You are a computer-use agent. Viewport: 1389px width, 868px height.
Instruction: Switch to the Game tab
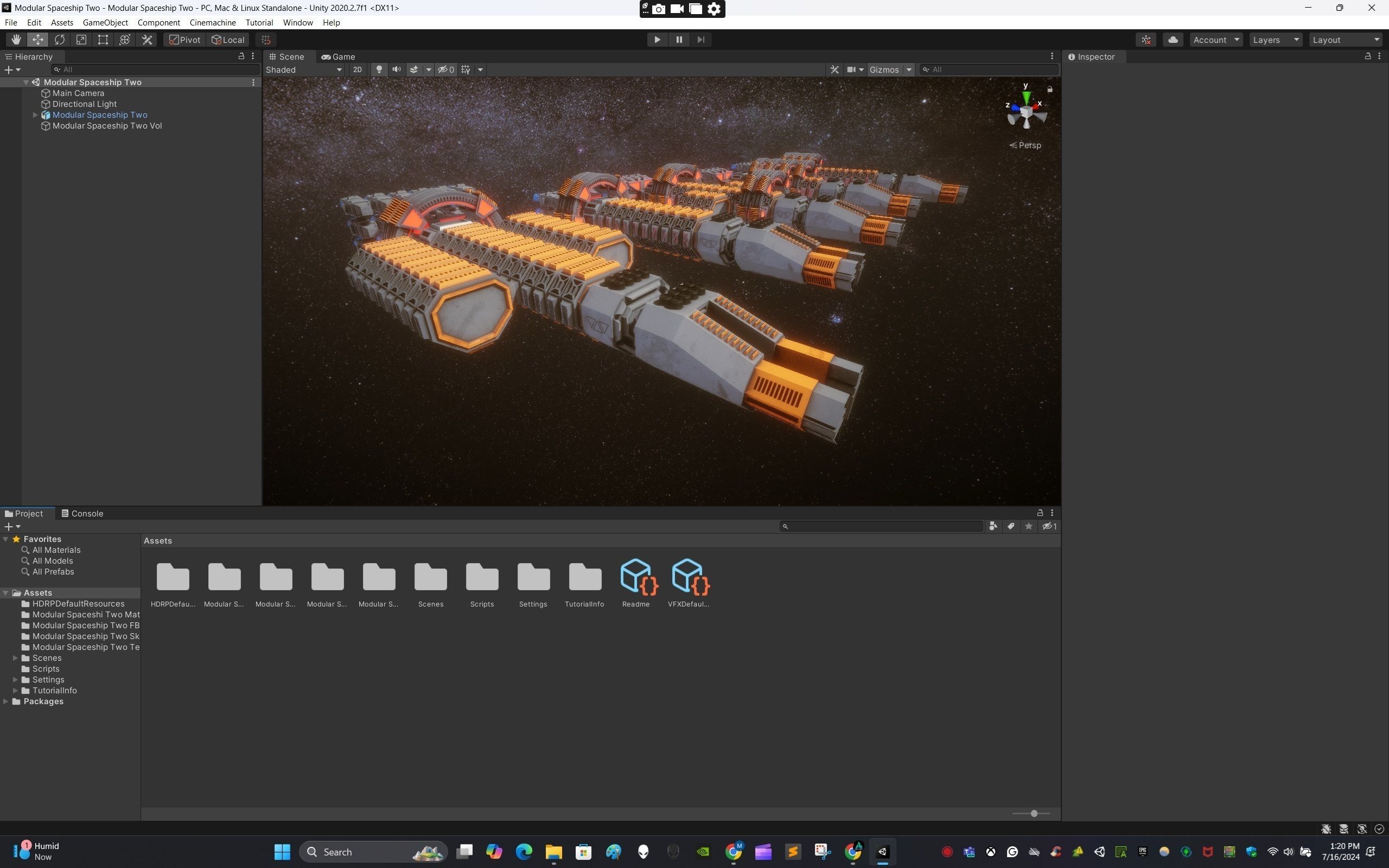pyautogui.click(x=338, y=57)
